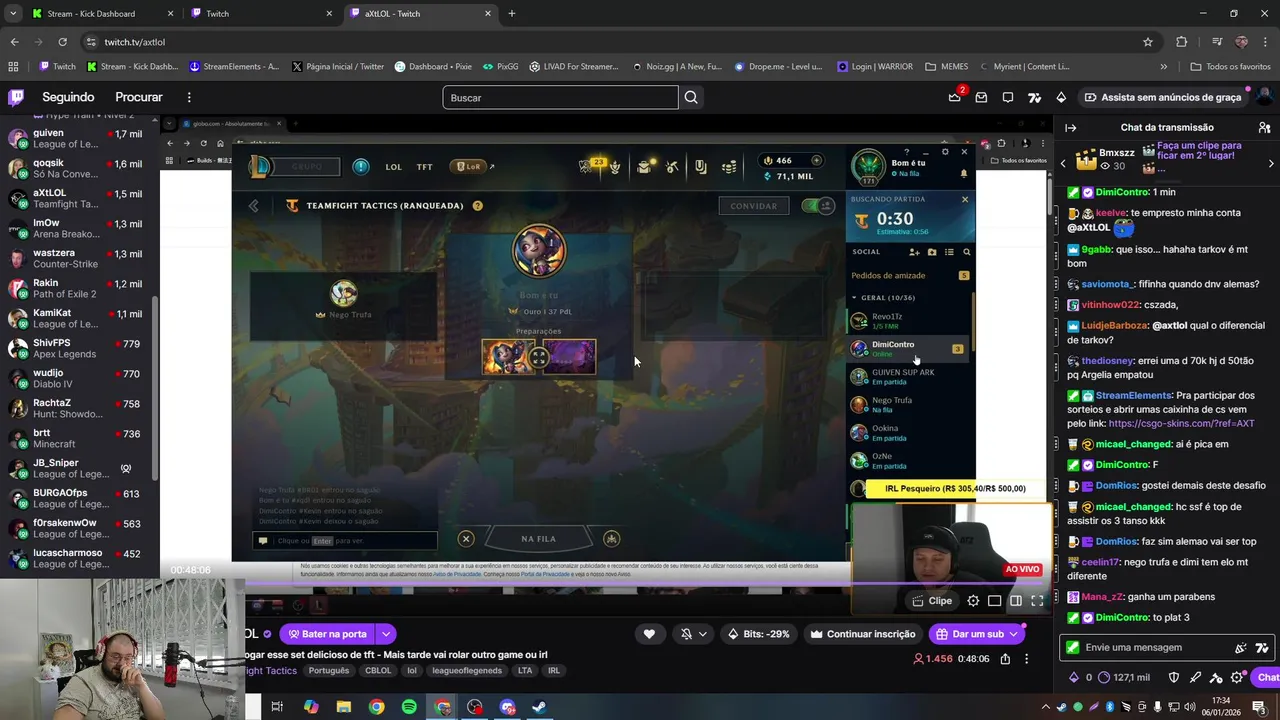This screenshot has height=720, width=1280.
Task: Show hidden system tray icons chevron
Action: pos(1046,707)
